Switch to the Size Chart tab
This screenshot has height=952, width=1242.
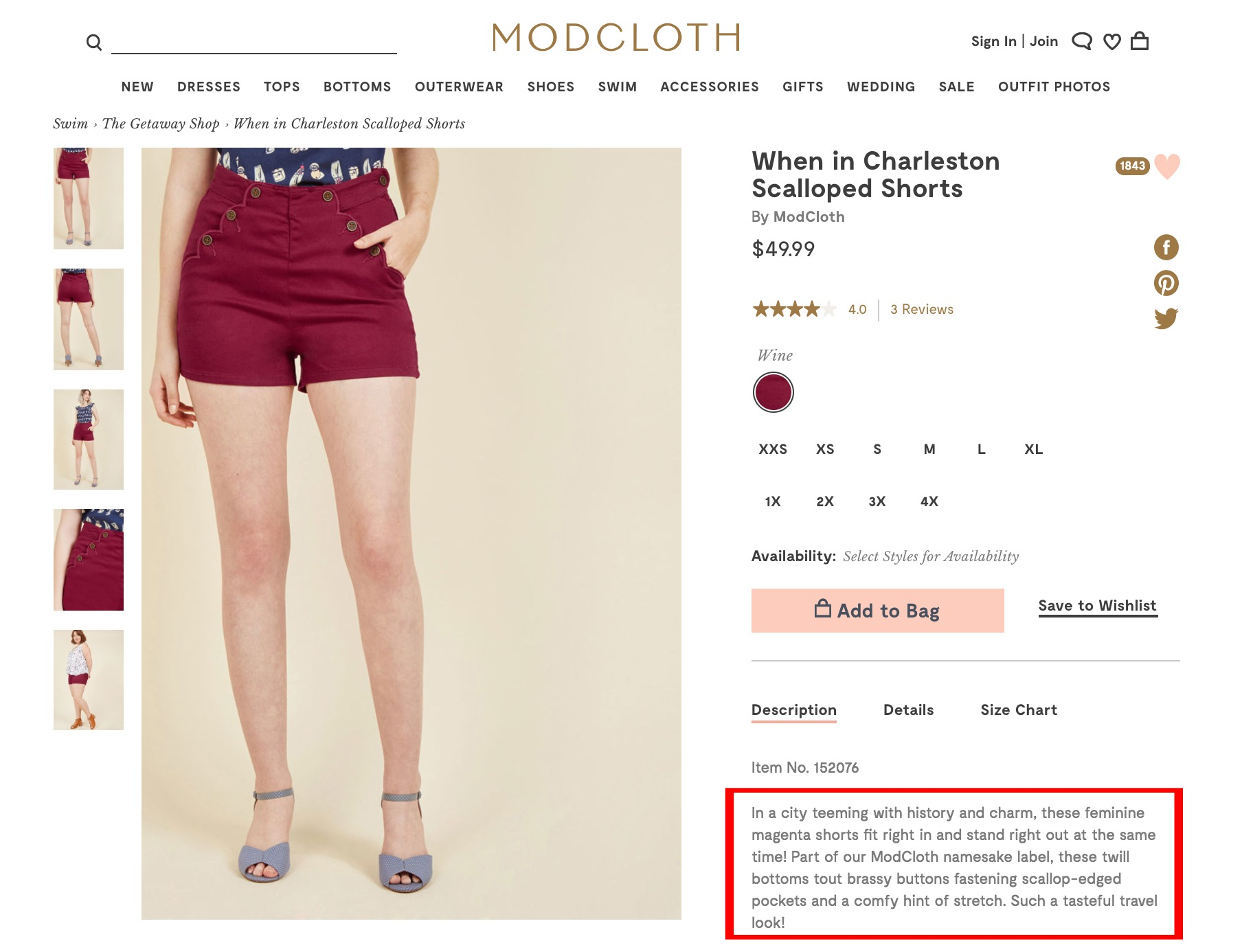1019,710
